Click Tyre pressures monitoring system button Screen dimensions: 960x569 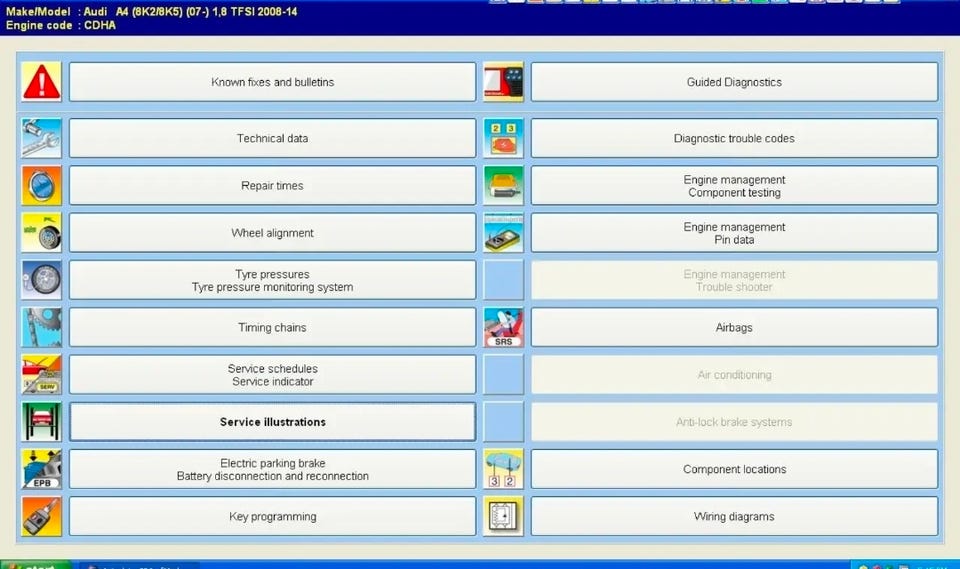point(272,280)
